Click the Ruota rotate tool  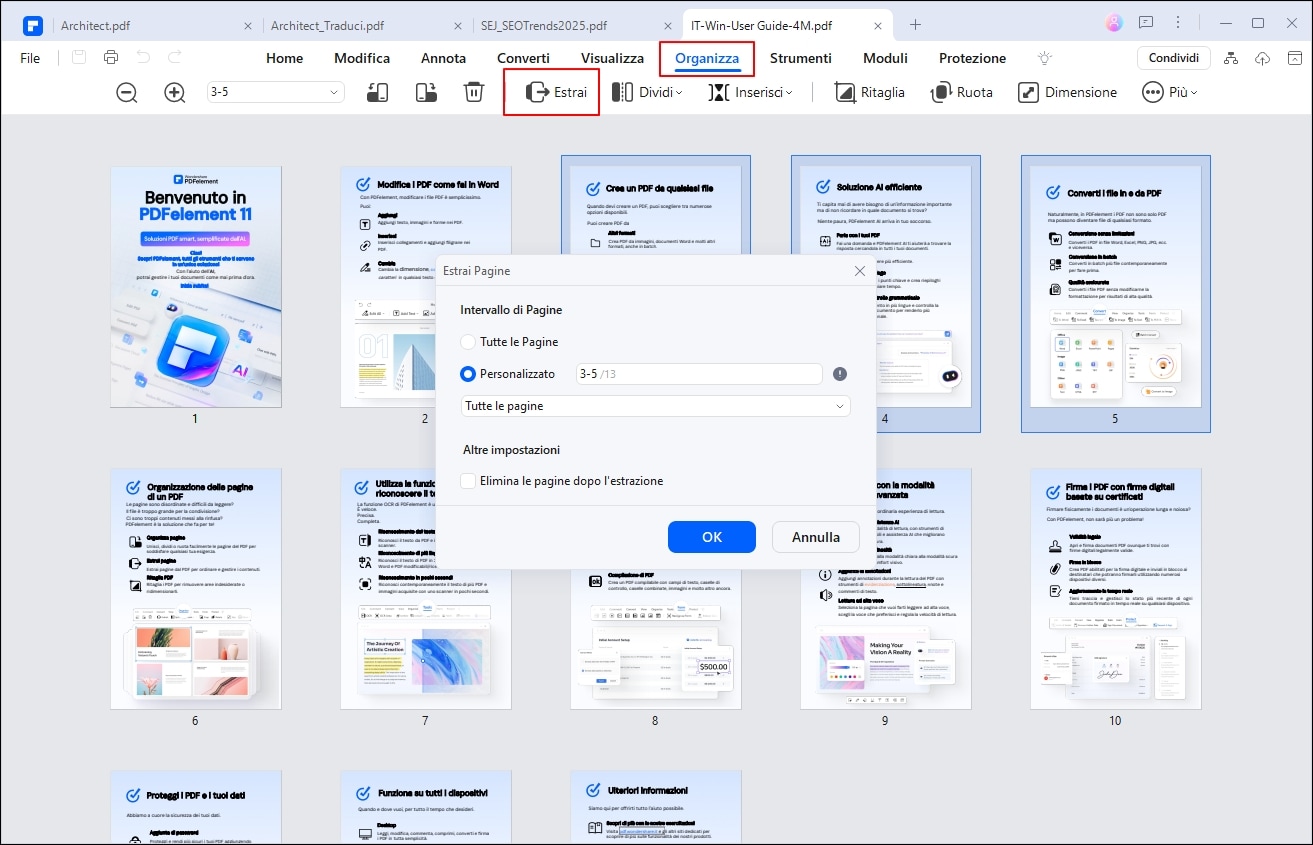962,92
